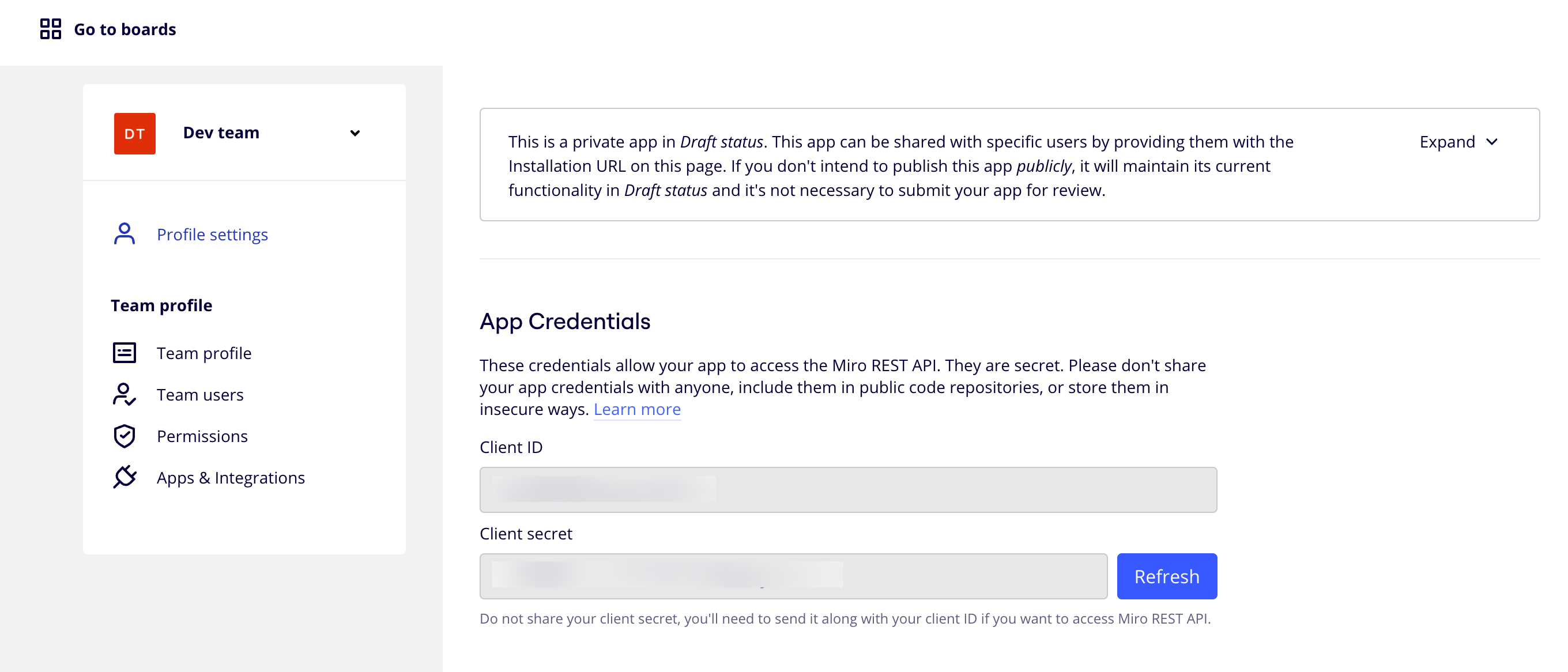Click the Profile settings person icon
Screen dimensions: 1568x672
pos(124,234)
